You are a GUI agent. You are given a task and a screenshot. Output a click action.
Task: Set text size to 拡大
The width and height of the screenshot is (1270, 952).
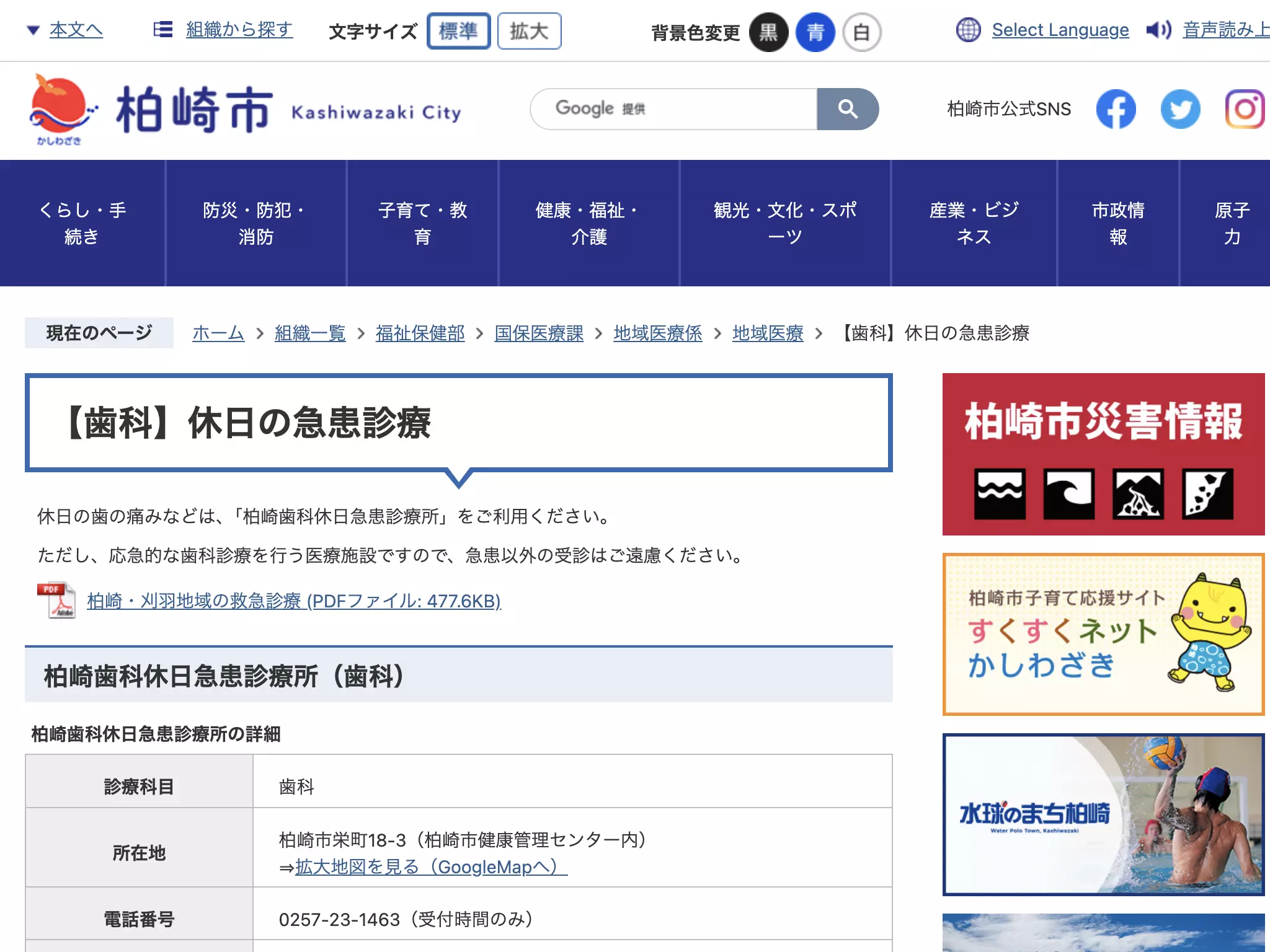[x=529, y=31]
